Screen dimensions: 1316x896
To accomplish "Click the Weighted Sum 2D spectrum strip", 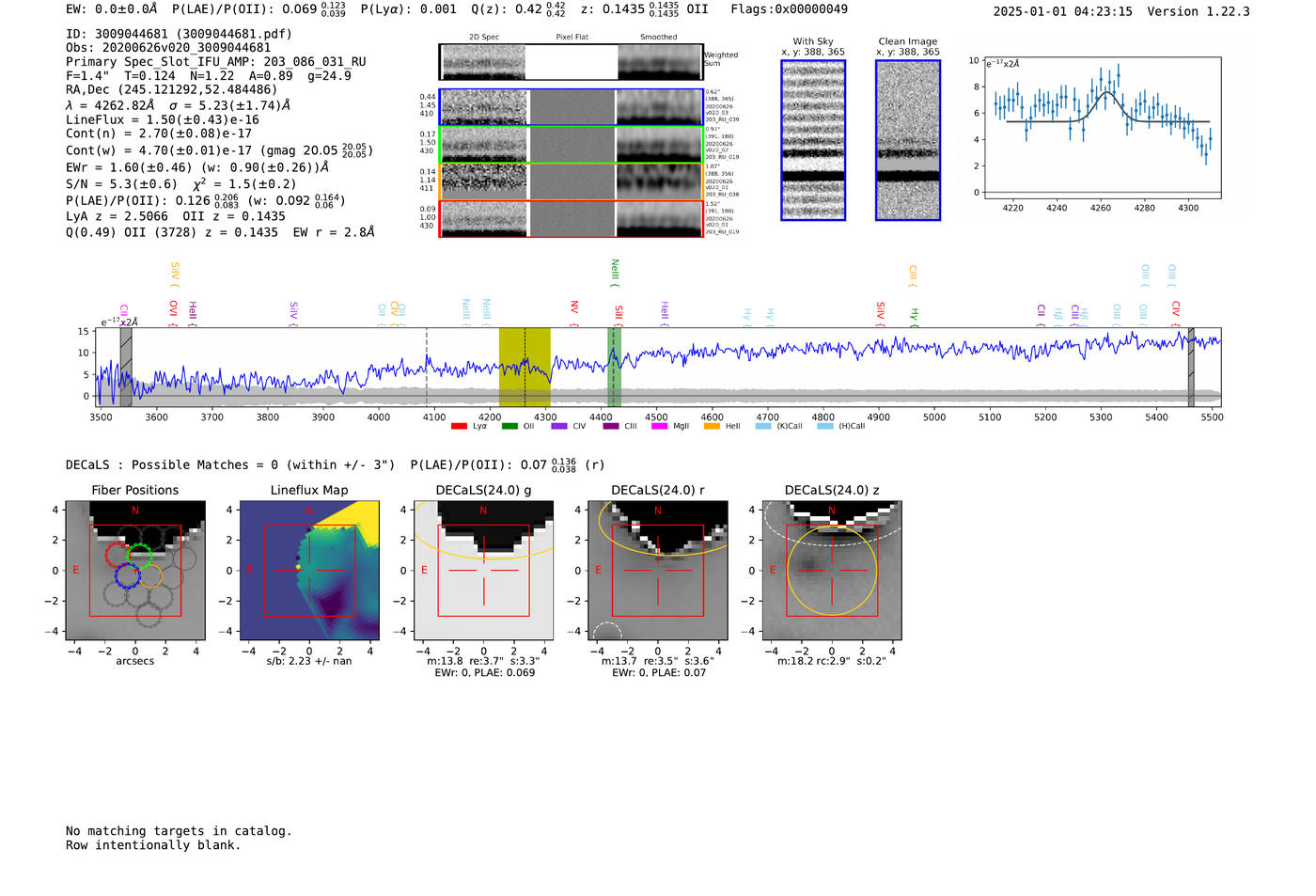I will click(572, 62).
